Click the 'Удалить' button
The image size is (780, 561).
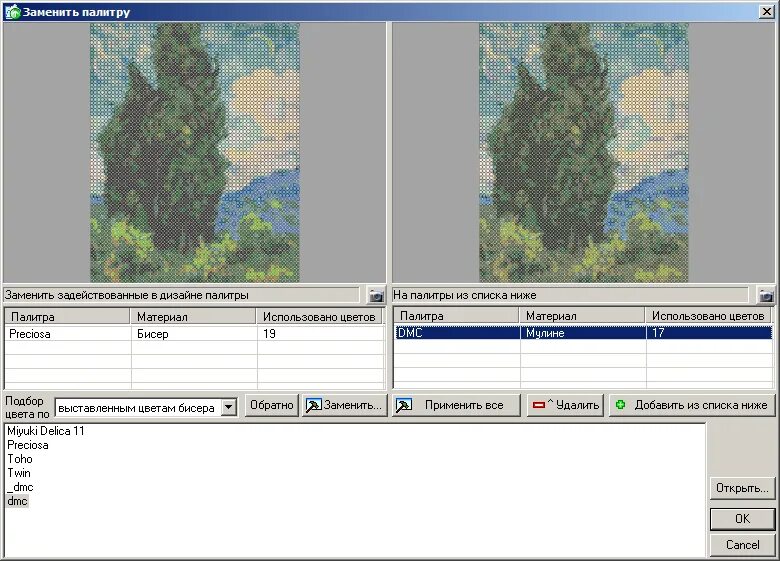[x=566, y=405]
